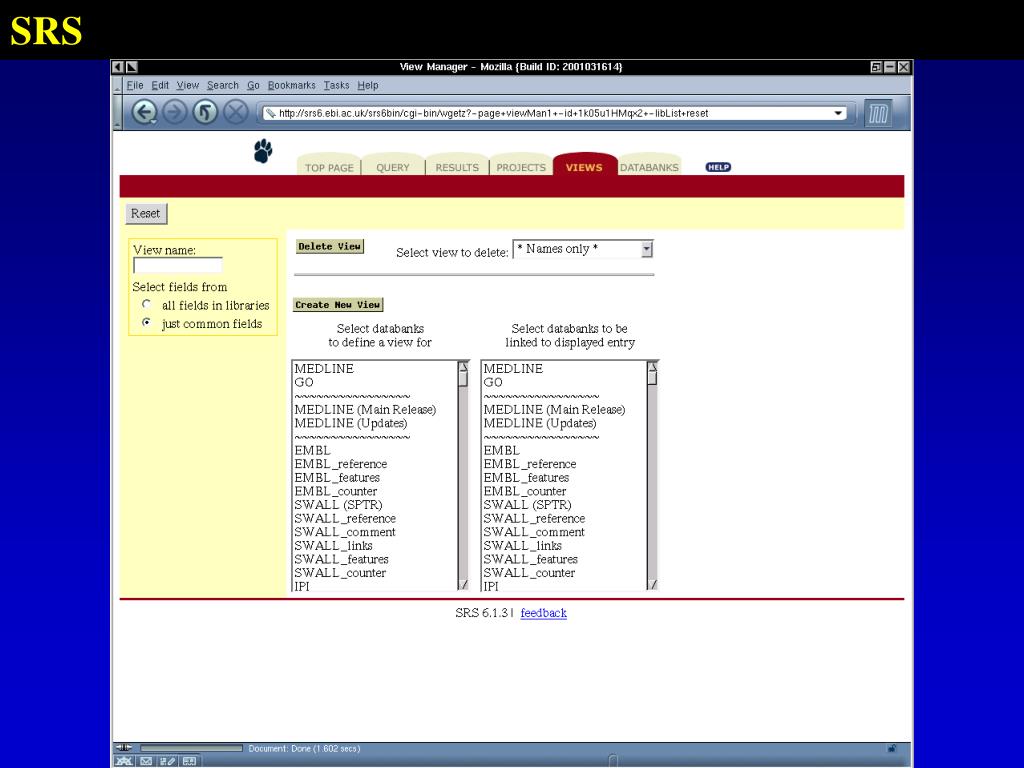The height and width of the screenshot is (768, 1024).
Task: Click the Reset button
Action: 146,214
